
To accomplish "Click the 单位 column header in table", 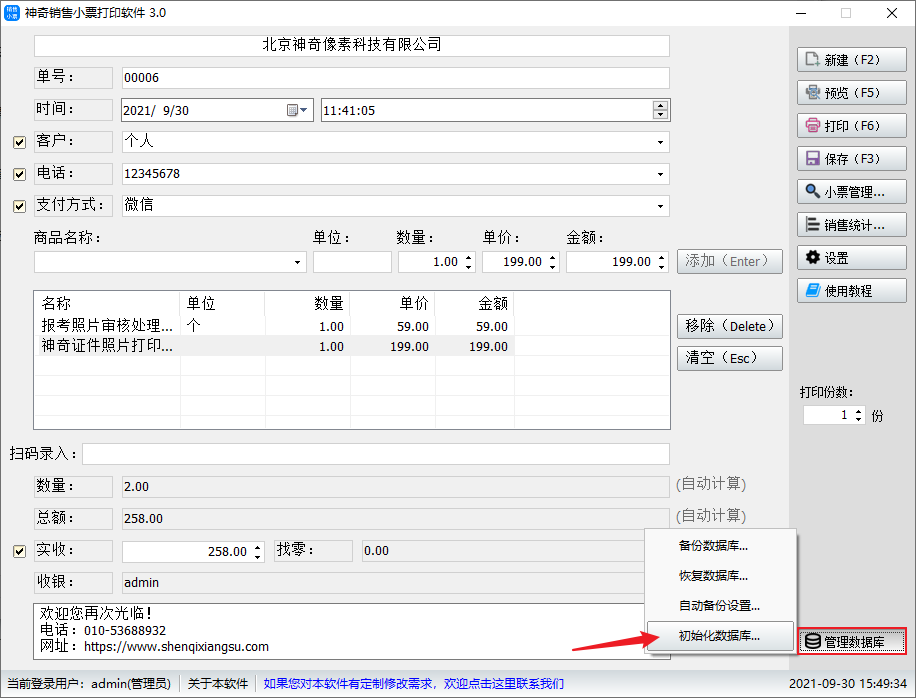I will pos(222,303).
